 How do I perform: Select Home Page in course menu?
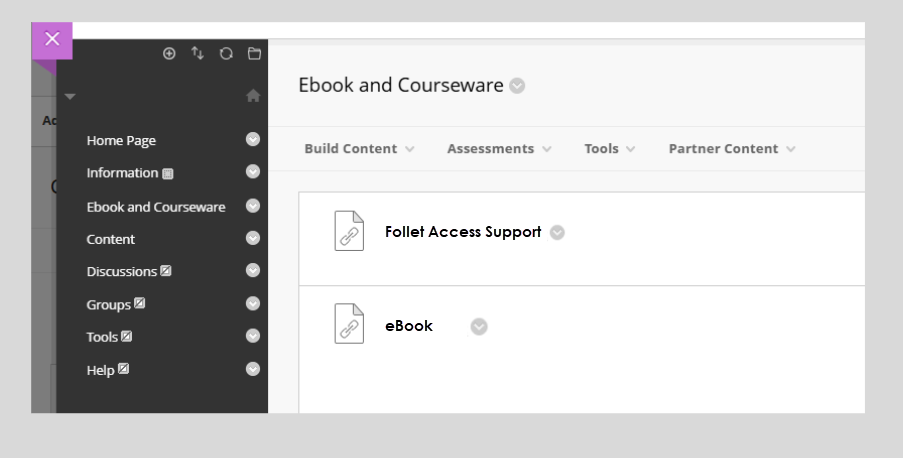[121, 141]
